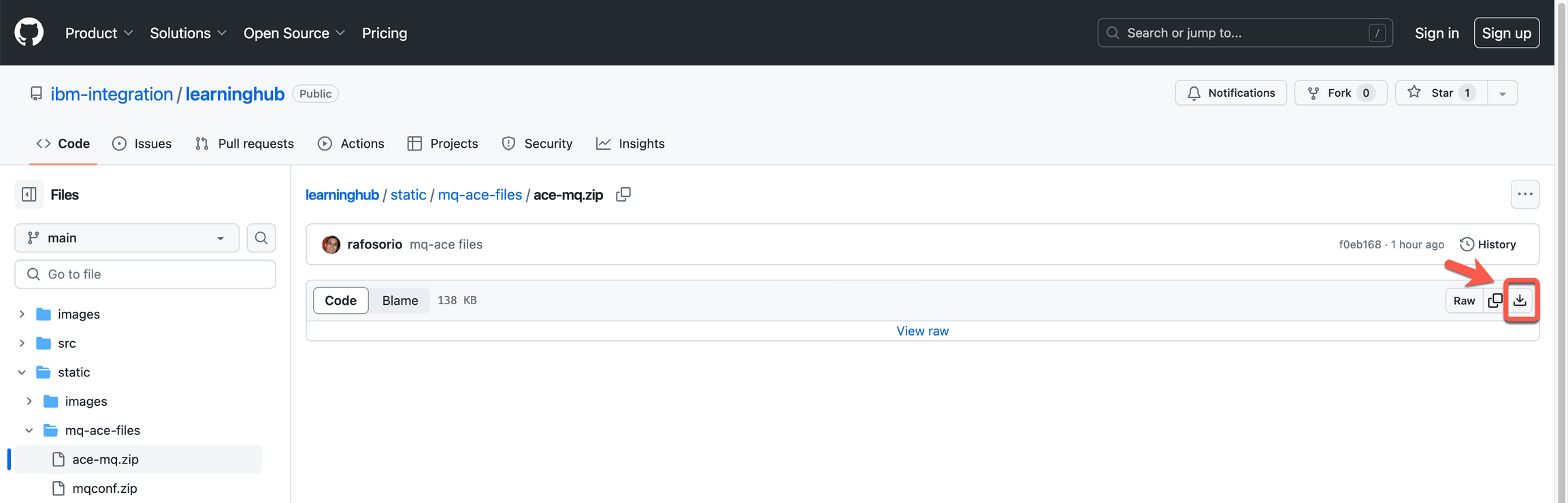Click the GitHub logo icon
1568x503 pixels.
(x=29, y=33)
